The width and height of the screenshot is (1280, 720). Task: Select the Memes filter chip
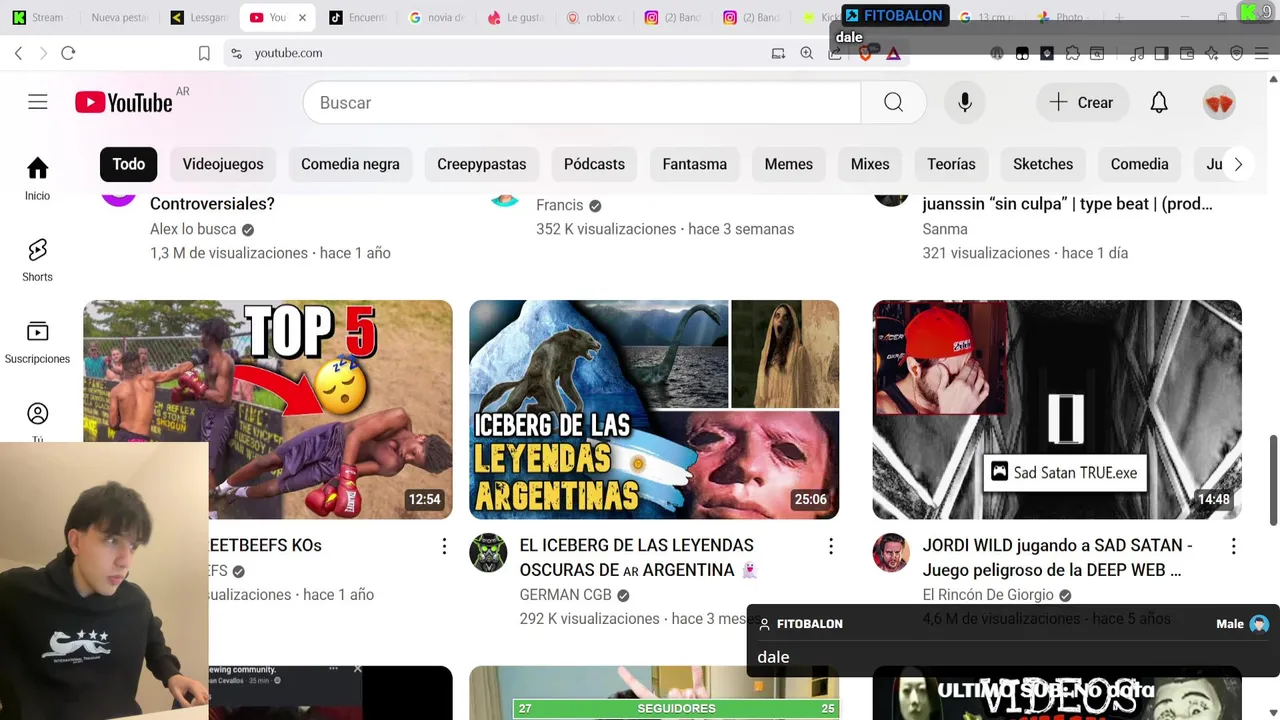click(789, 164)
